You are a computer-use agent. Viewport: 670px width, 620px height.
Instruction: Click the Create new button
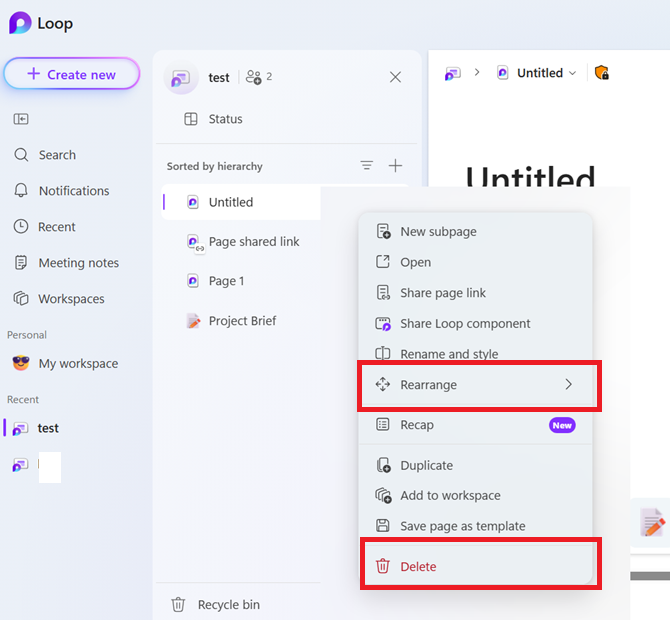[x=72, y=74]
